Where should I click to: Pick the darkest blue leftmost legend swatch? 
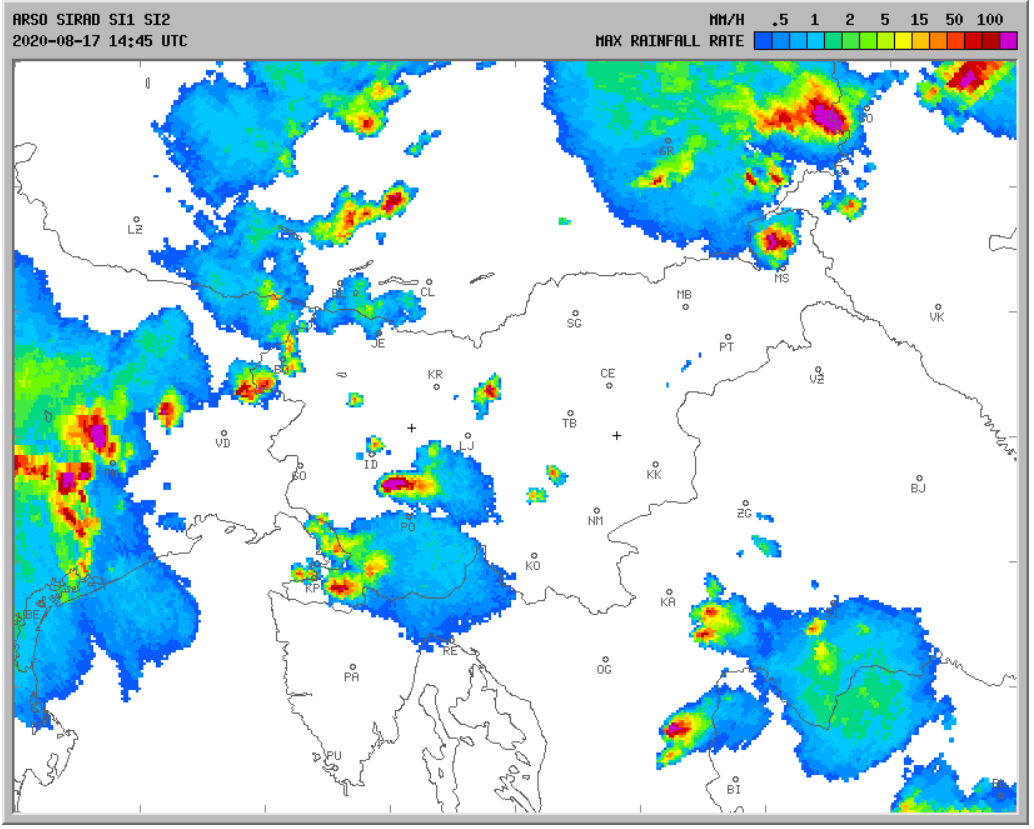point(763,41)
